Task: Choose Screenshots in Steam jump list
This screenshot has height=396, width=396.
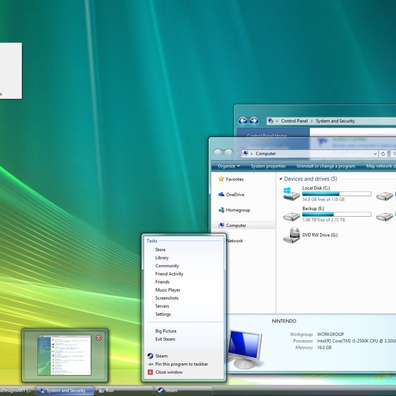Action: (x=167, y=298)
